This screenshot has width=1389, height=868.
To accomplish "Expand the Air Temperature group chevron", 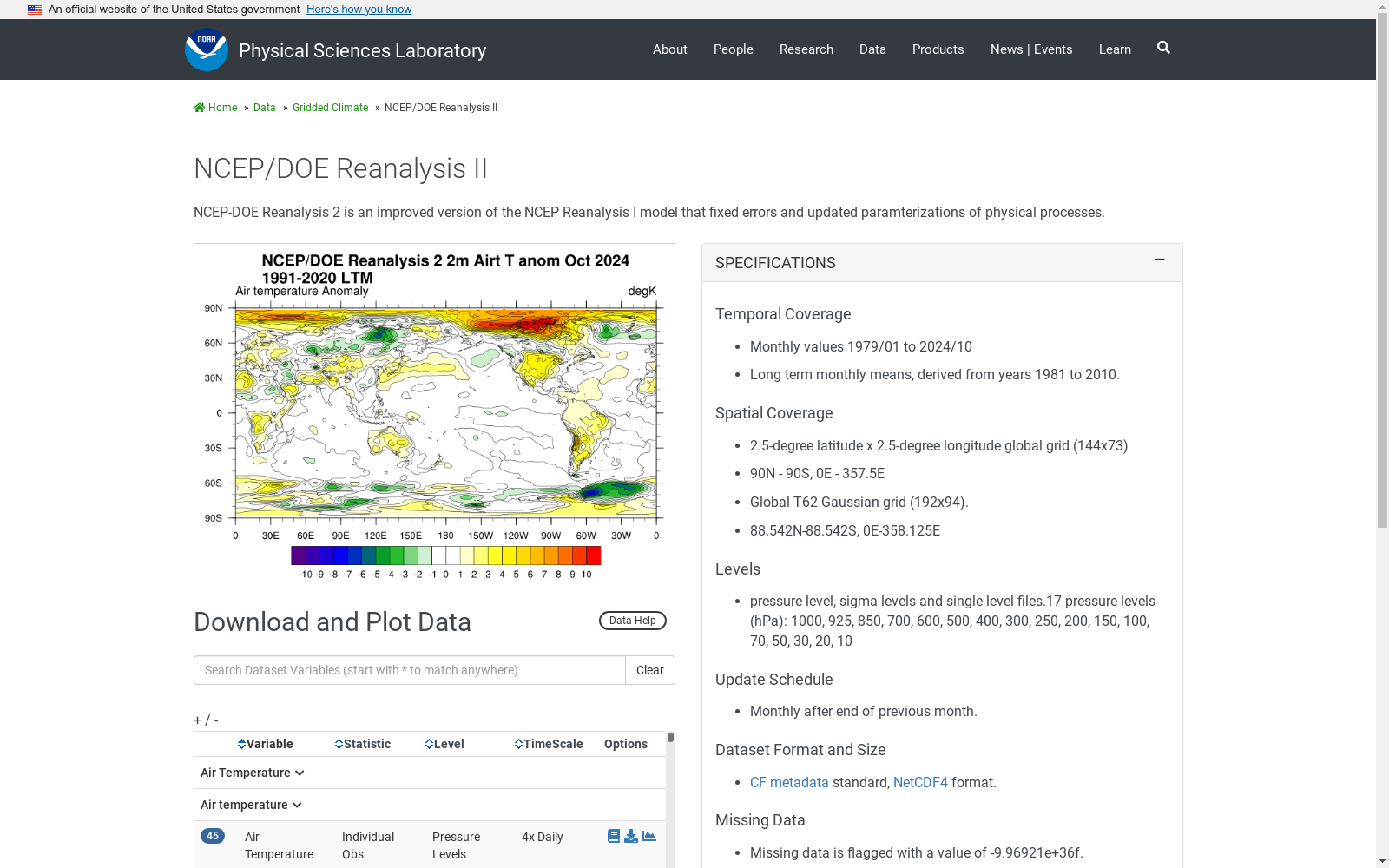I will point(300,773).
